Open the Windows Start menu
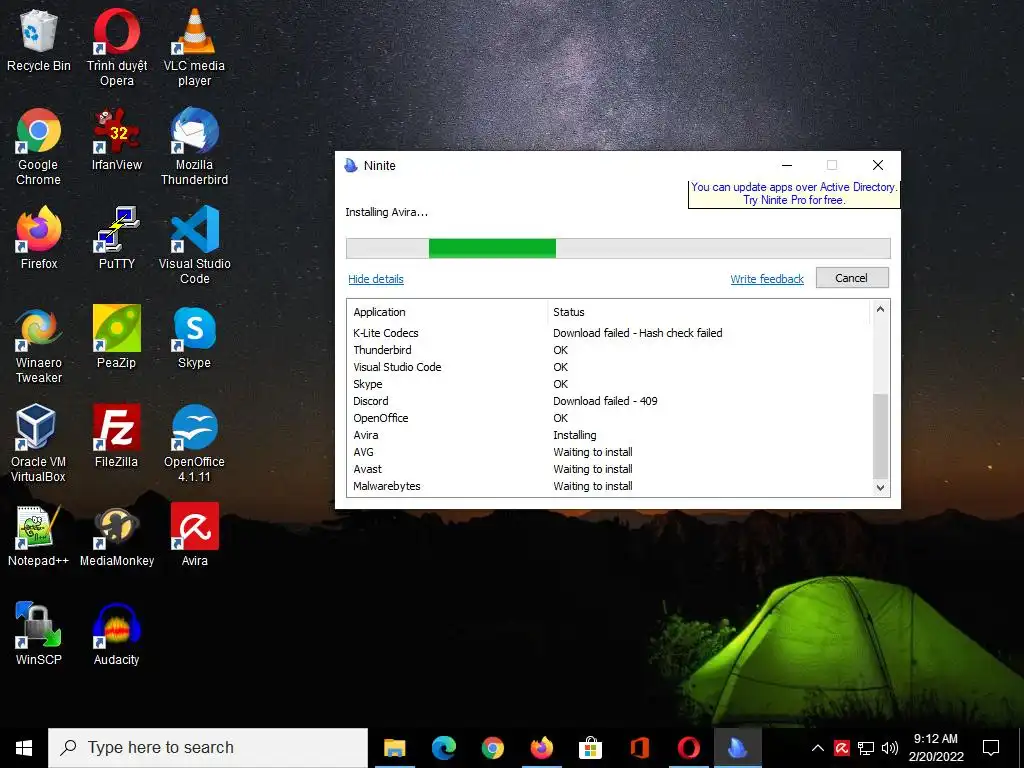Viewport: 1024px width, 768px height. click(24, 748)
